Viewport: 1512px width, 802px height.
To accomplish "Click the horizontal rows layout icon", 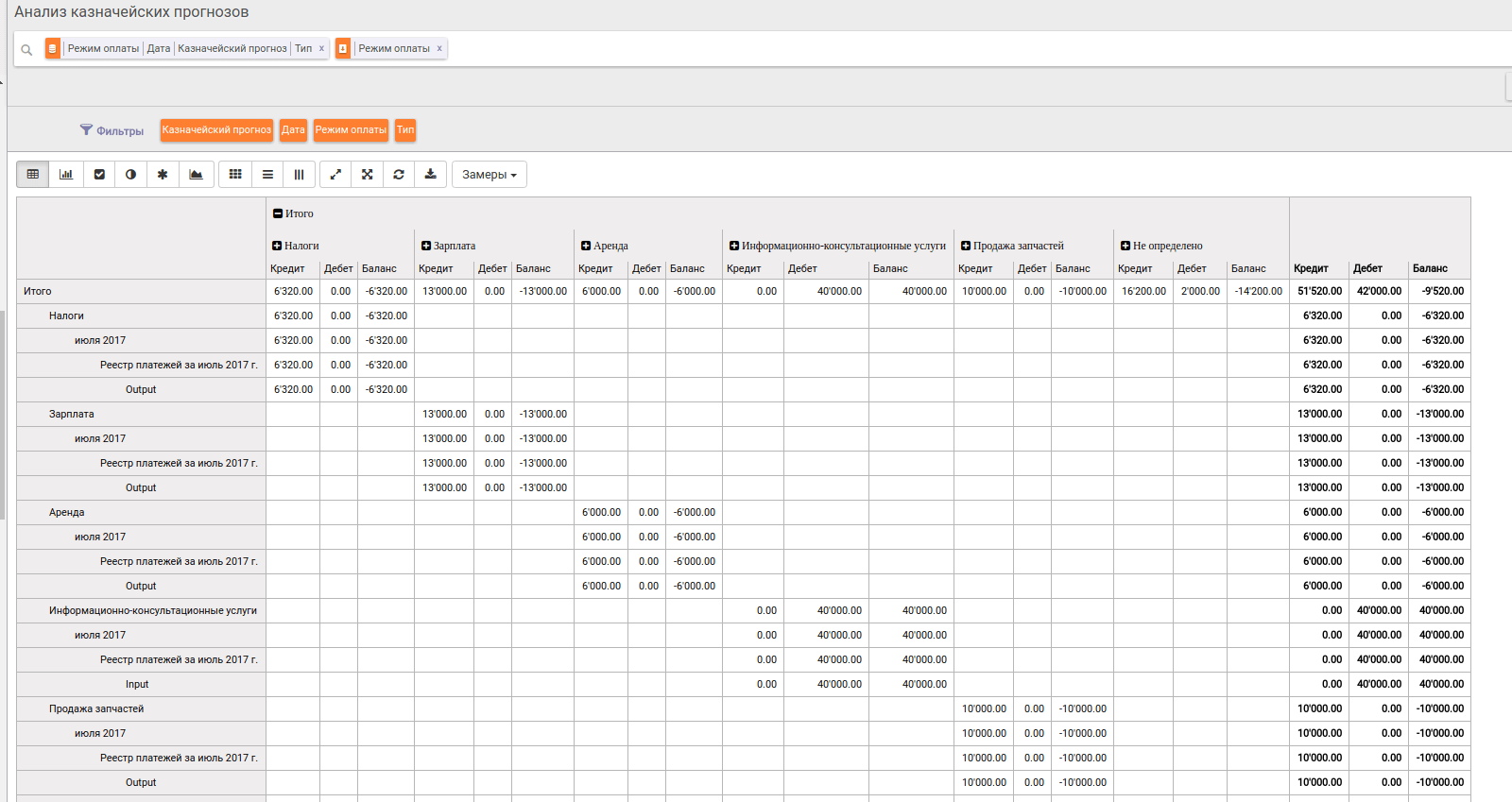I will [267, 174].
